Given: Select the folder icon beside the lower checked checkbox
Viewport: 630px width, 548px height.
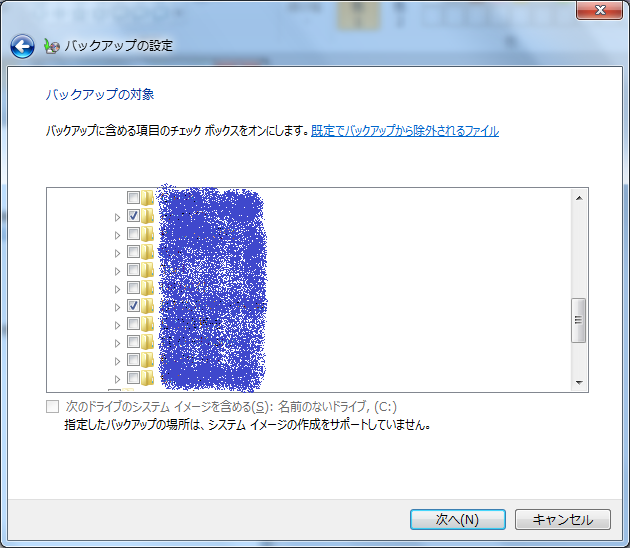Looking at the screenshot, I should click(x=147, y=306).
